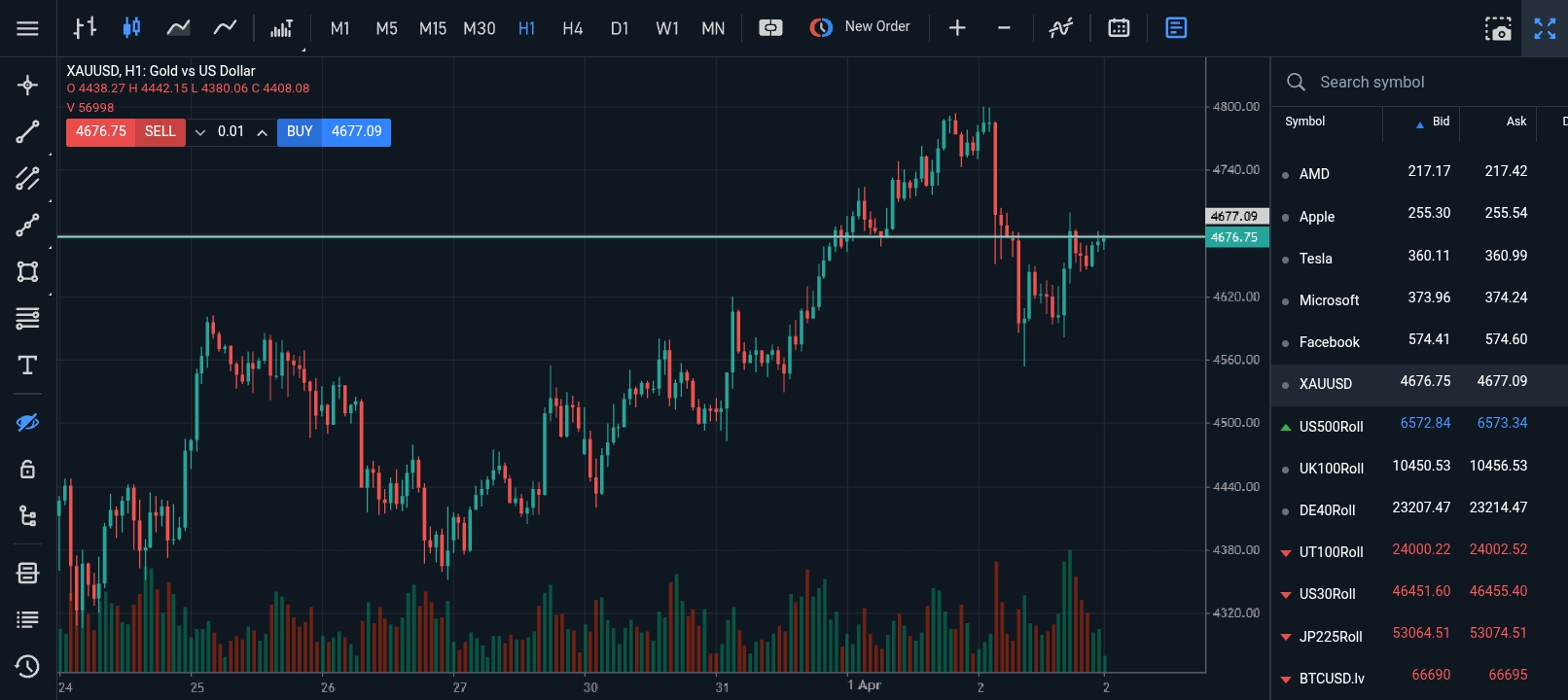This screenshot has width=1568, height=700.
Task: Switch to candlestick chart type
Action: click(131, 28)
